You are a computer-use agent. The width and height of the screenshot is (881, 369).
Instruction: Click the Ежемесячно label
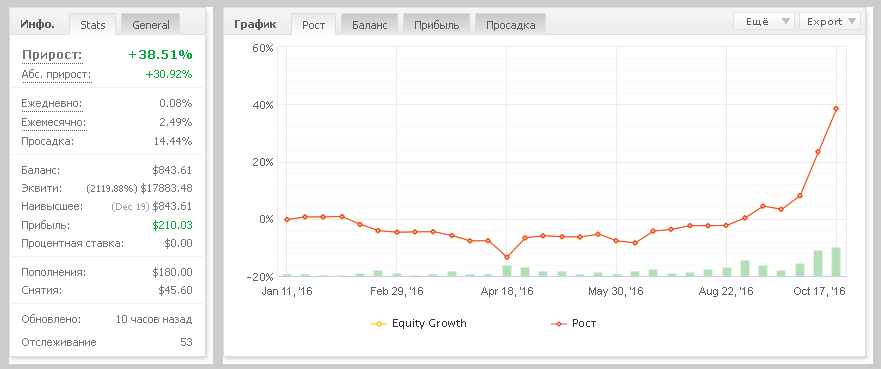54,122
